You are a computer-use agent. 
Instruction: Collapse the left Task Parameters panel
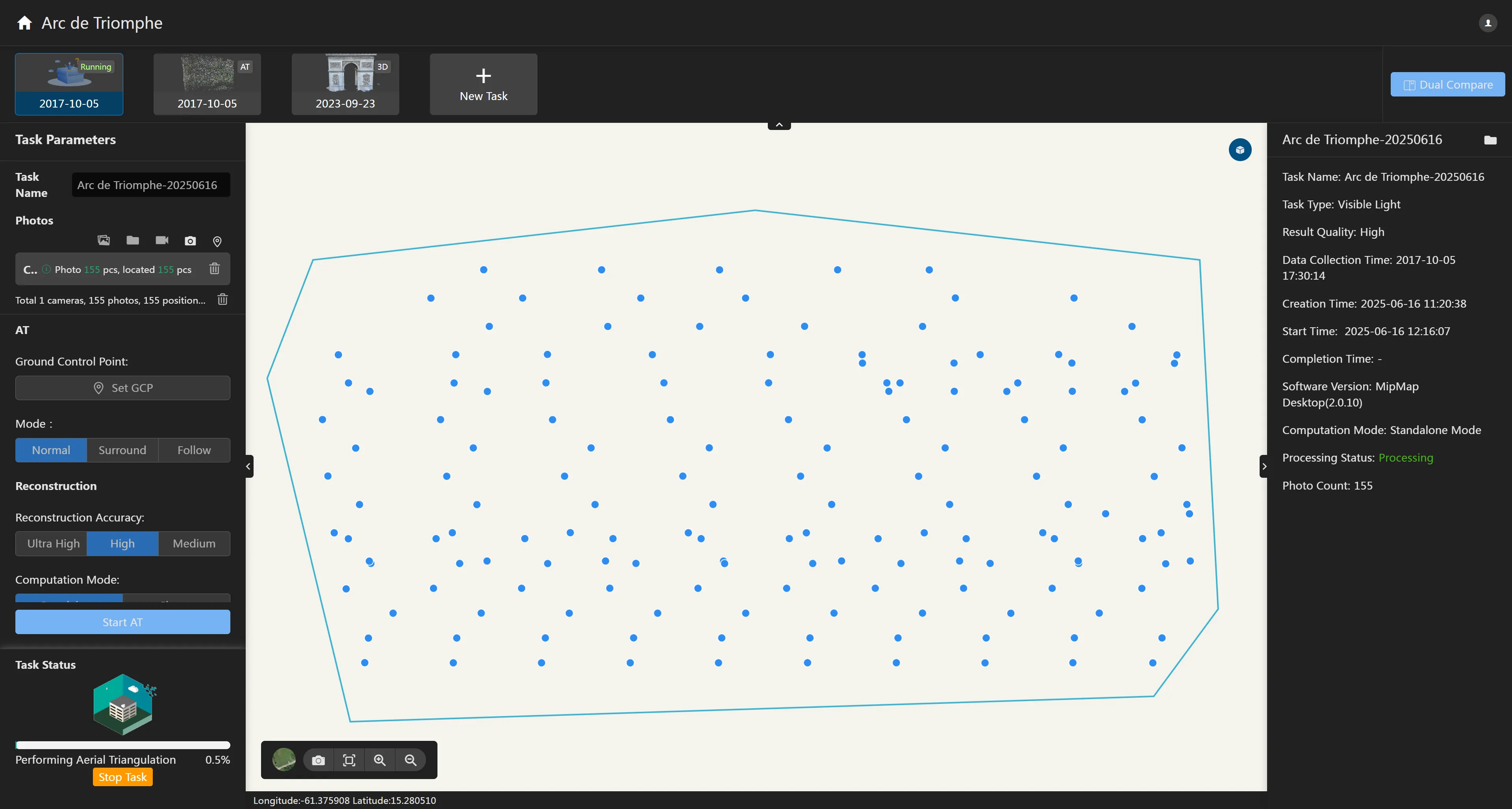point(249,466)
